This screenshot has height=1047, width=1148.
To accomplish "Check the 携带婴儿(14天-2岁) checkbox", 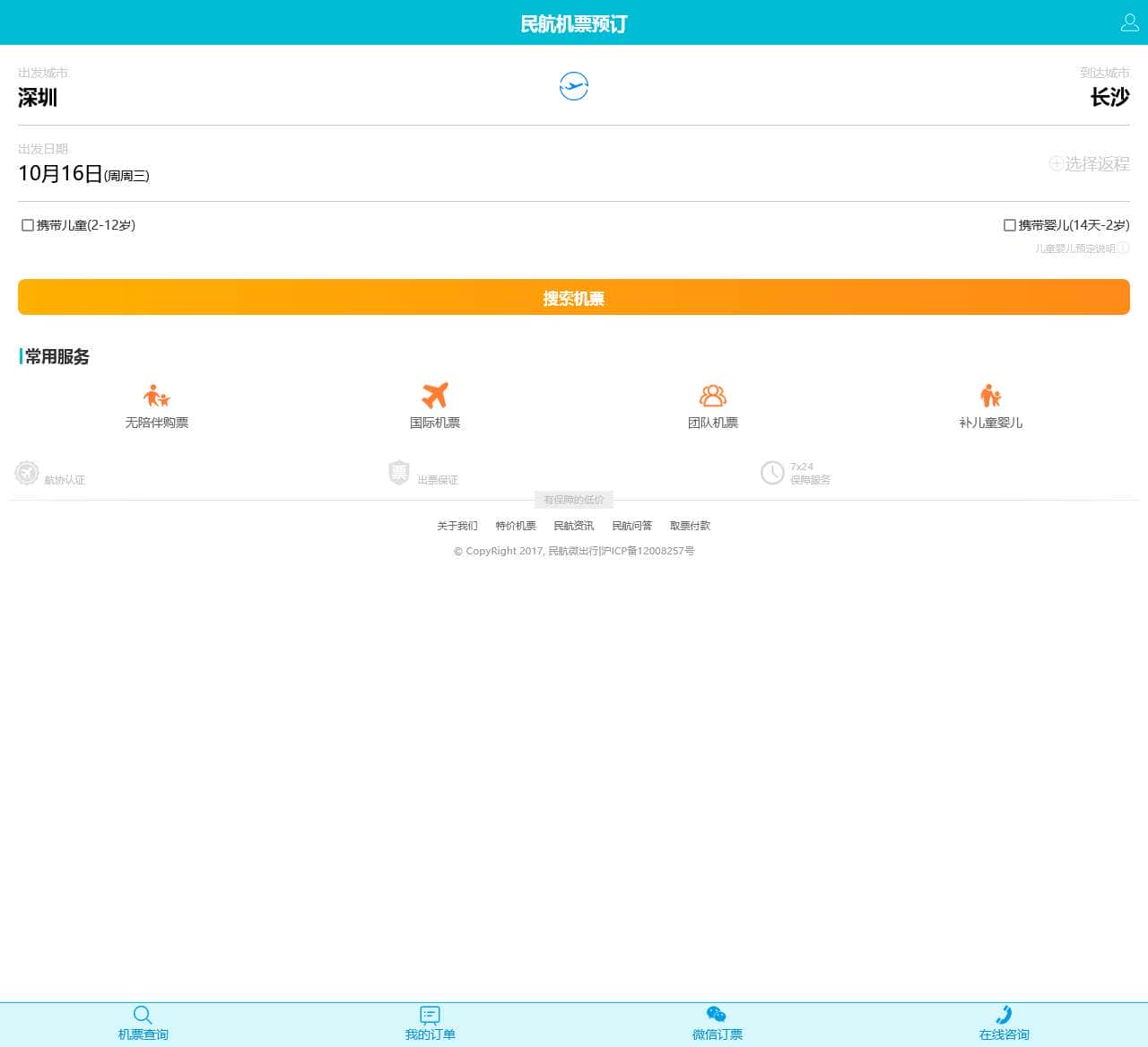I will [x=1010, y=225].
